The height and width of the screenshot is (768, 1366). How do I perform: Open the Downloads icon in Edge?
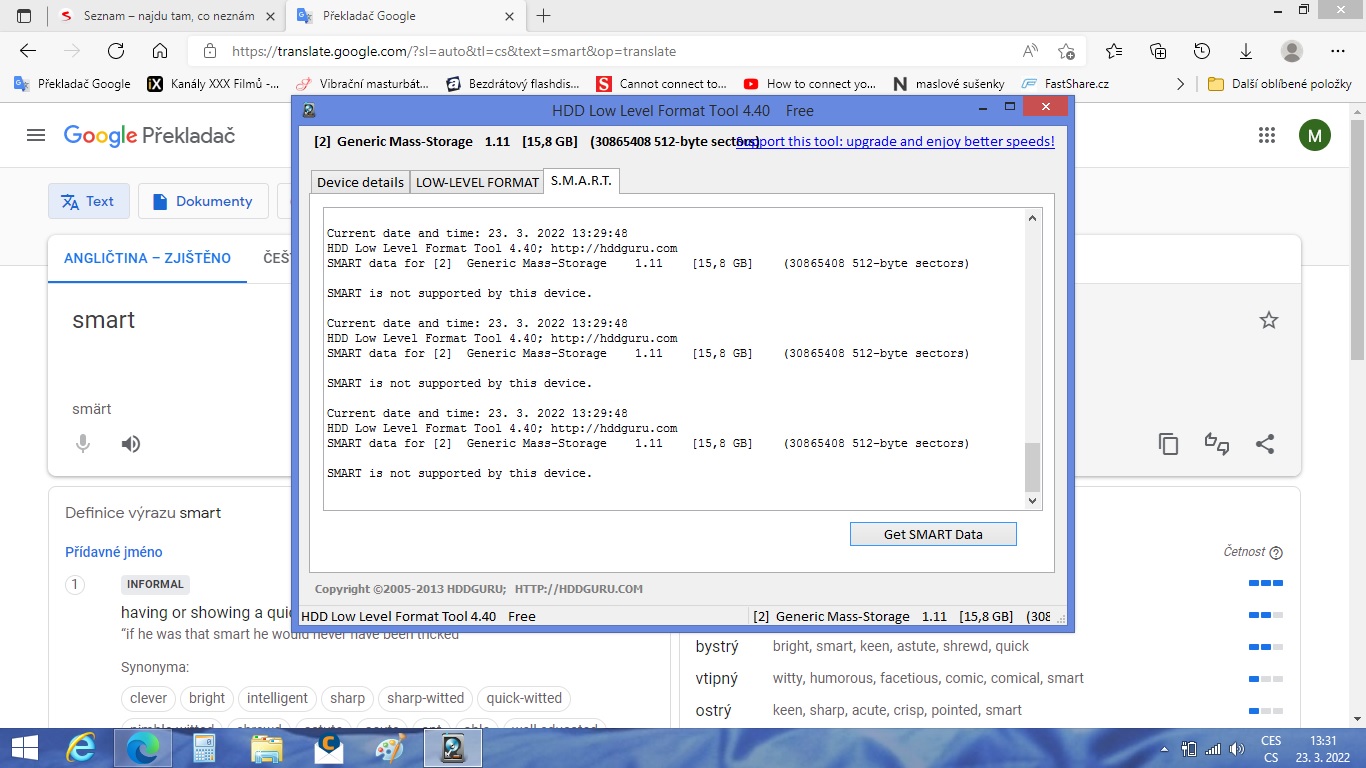pos(1246,51)
